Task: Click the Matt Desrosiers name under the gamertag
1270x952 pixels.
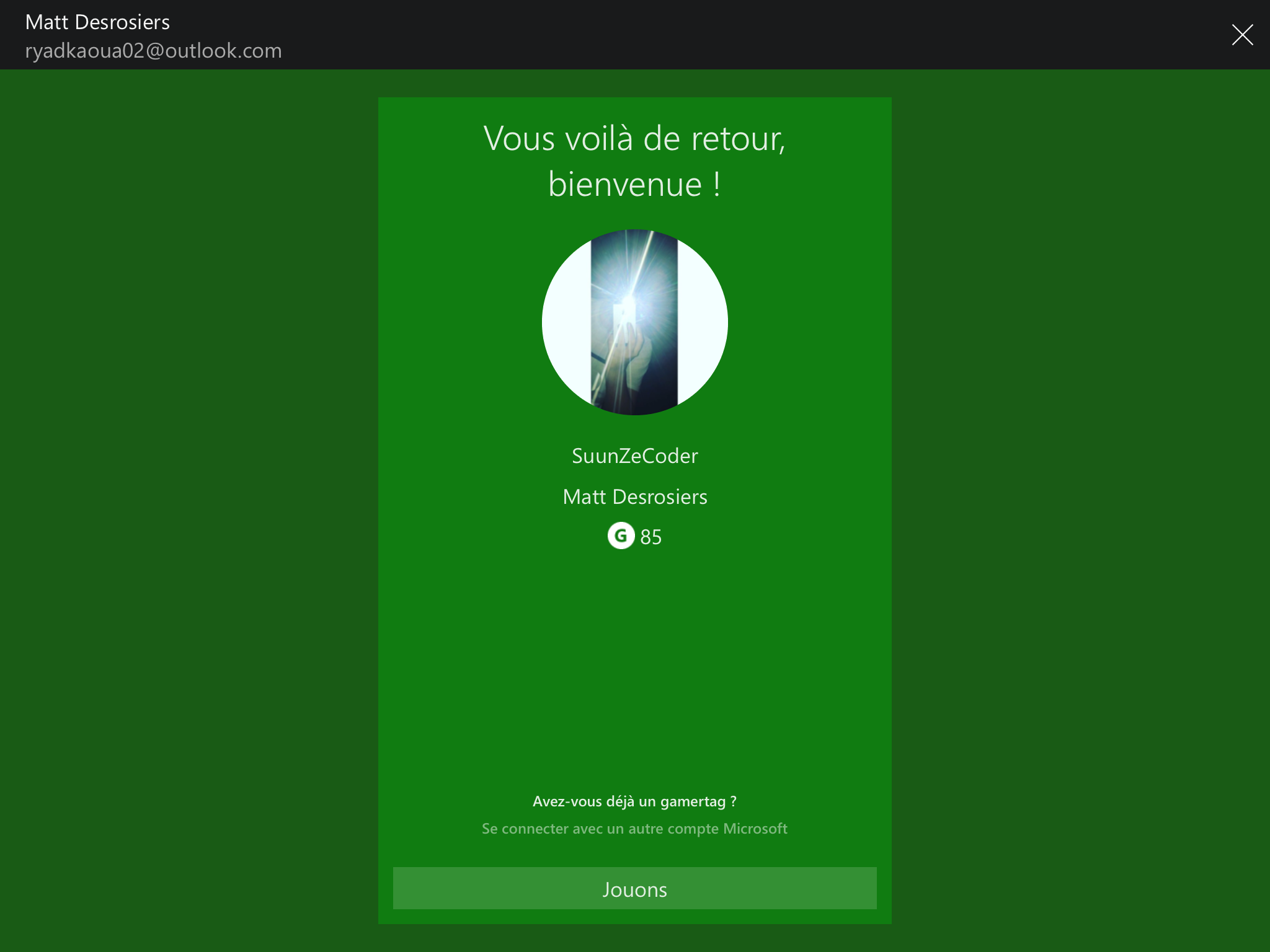Action: [634, 497]
